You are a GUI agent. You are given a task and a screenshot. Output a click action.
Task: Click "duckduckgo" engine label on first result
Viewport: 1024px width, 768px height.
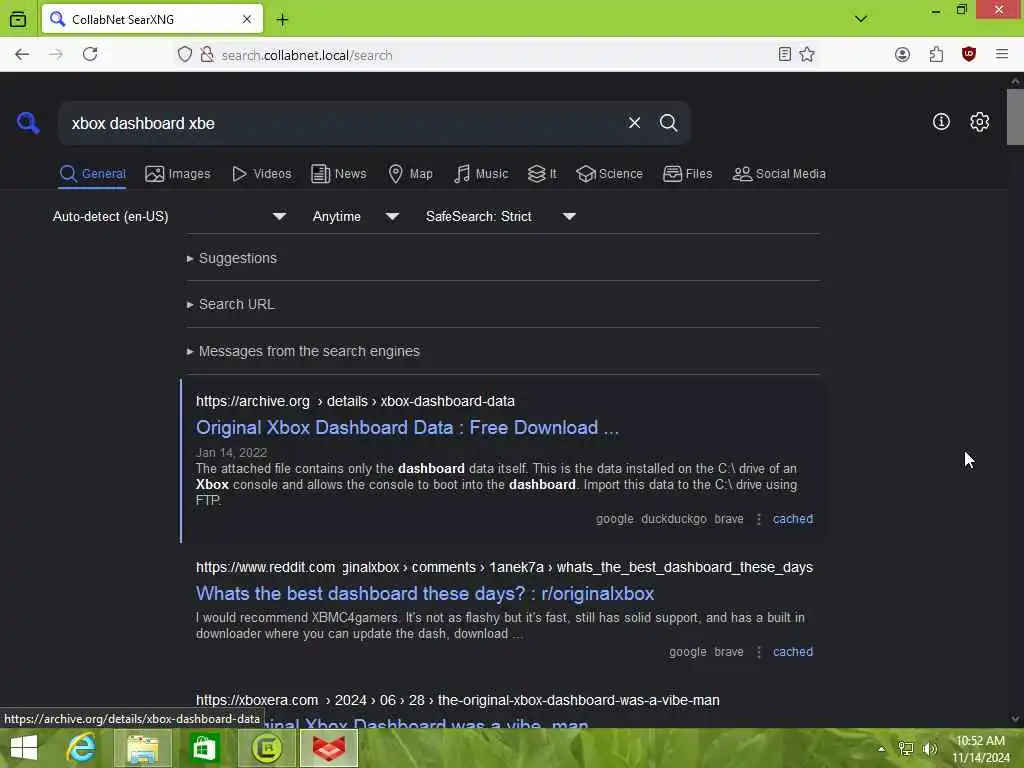(x=673, y=519)
